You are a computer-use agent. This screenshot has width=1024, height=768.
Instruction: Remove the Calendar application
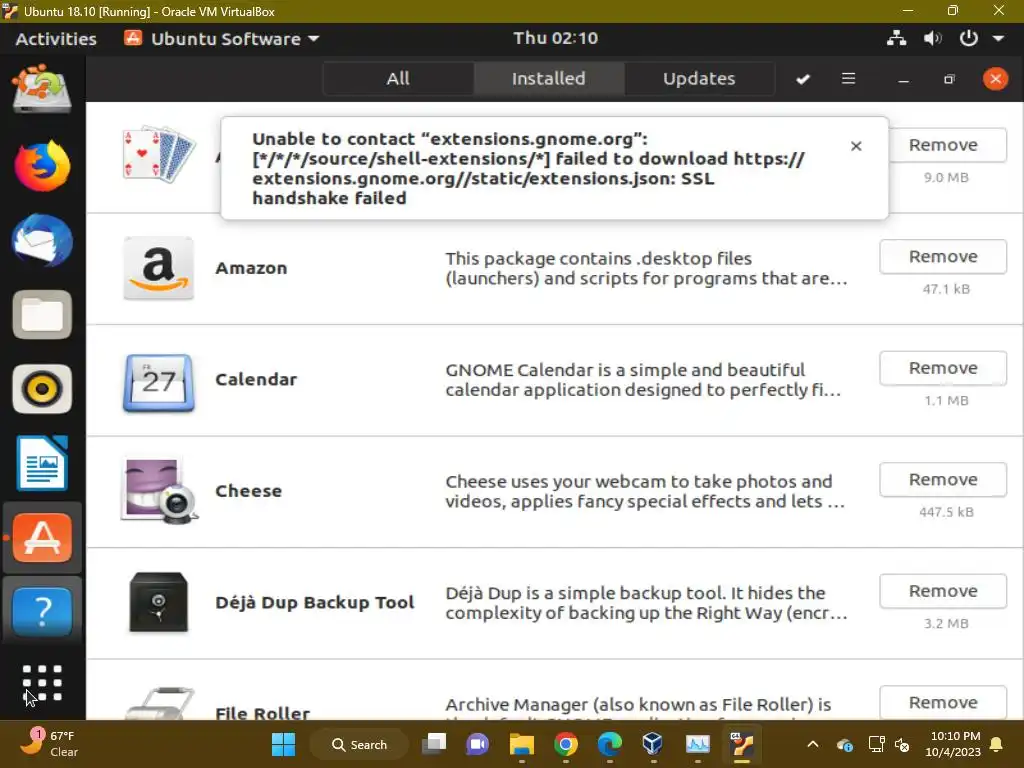pyautogui.click(x=943, y=368)
